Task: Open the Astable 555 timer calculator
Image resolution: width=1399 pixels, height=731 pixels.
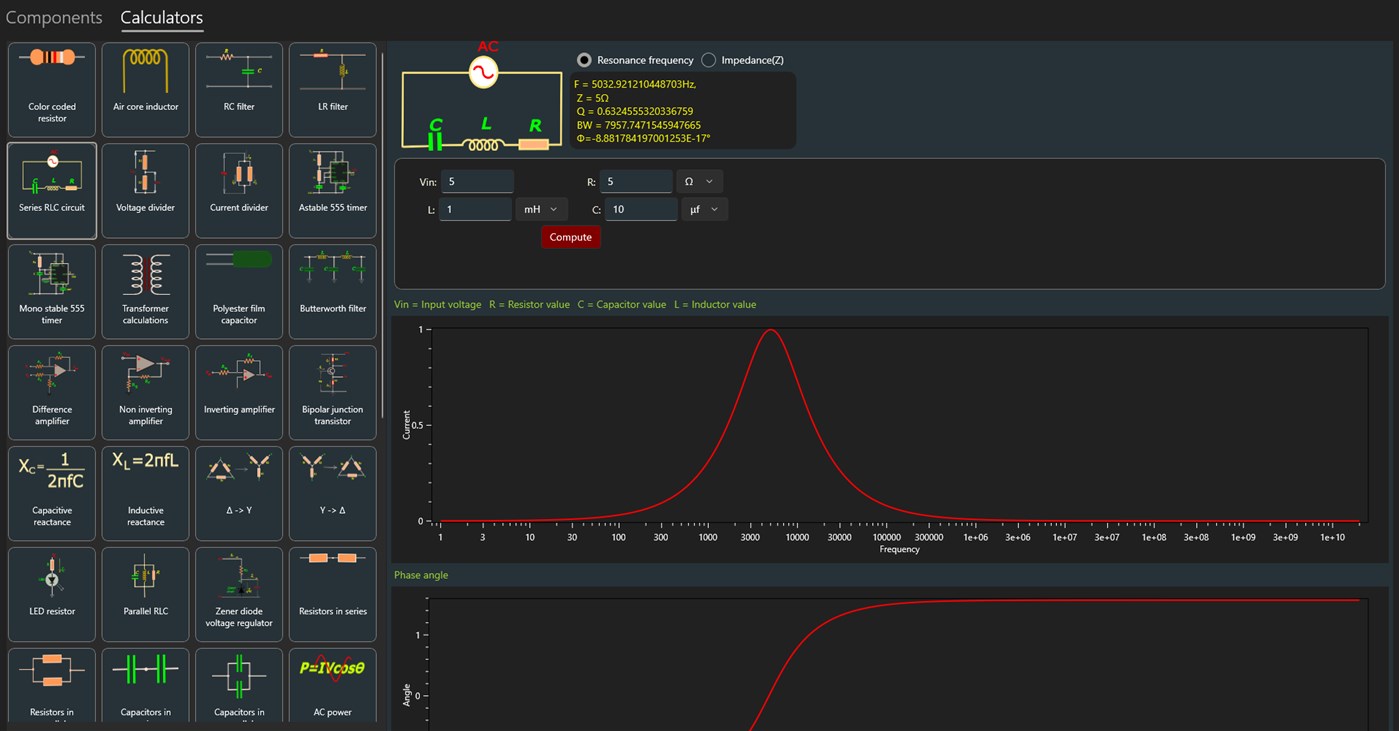Action: (333, 191)
